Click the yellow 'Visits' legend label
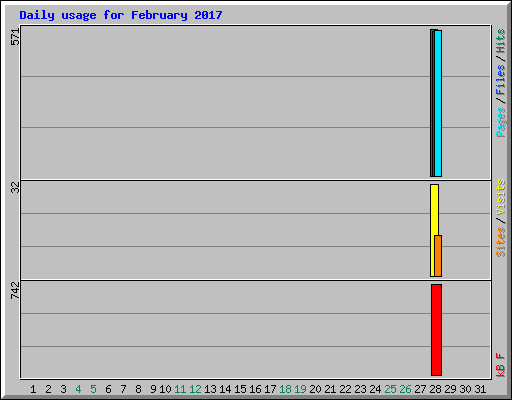The image size is (512, 400). (x=500, y=197)
